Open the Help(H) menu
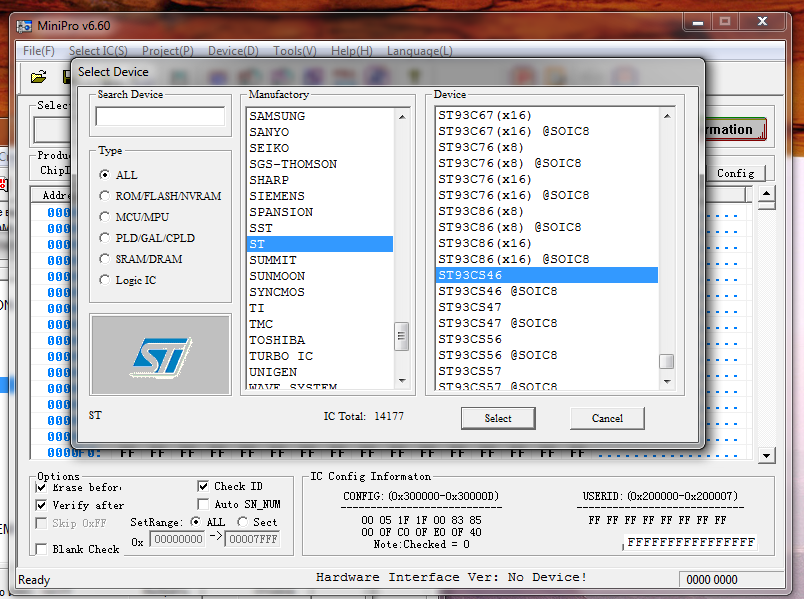Viewport: 804px width, 599px height. click(352, 51)
